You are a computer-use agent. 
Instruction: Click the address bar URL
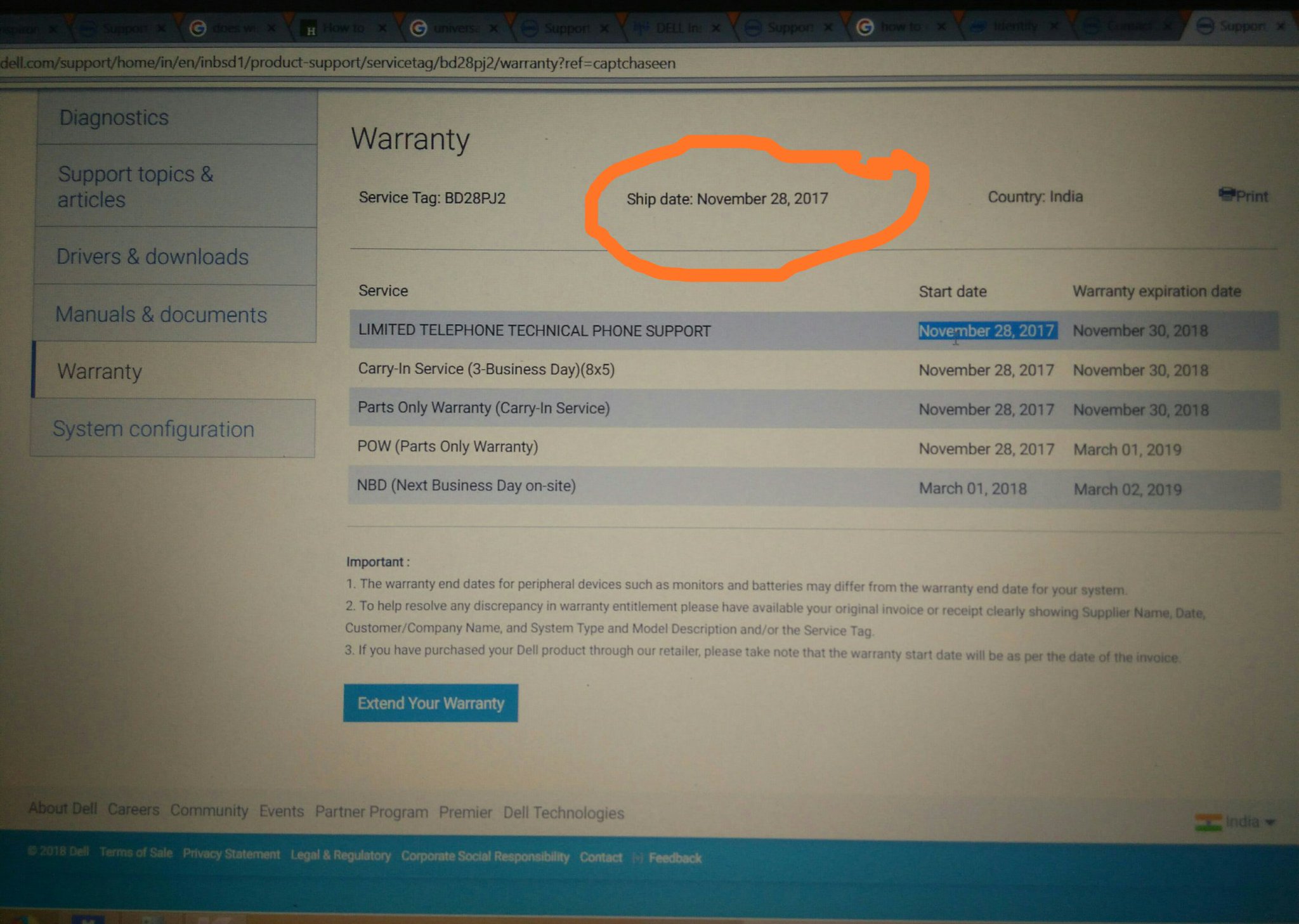coord(338,63)
